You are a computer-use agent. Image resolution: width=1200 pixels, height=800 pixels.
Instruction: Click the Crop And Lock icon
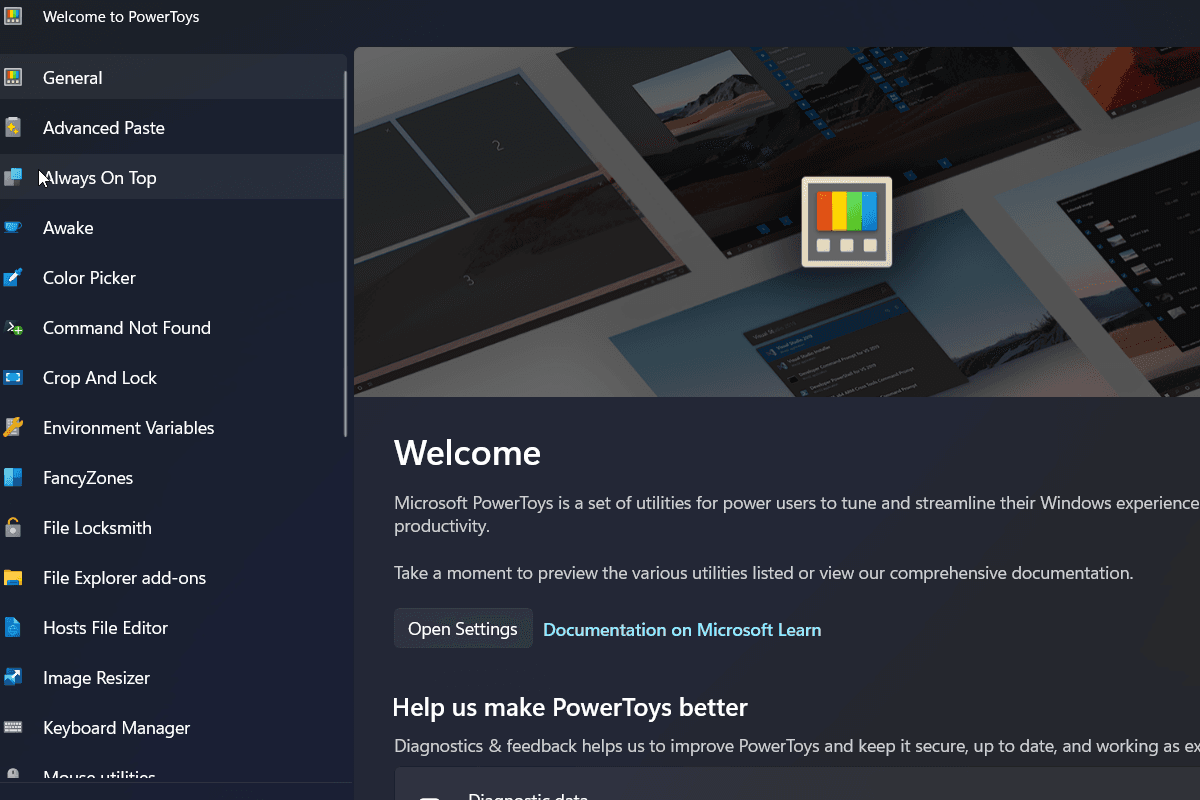(12, 377)
